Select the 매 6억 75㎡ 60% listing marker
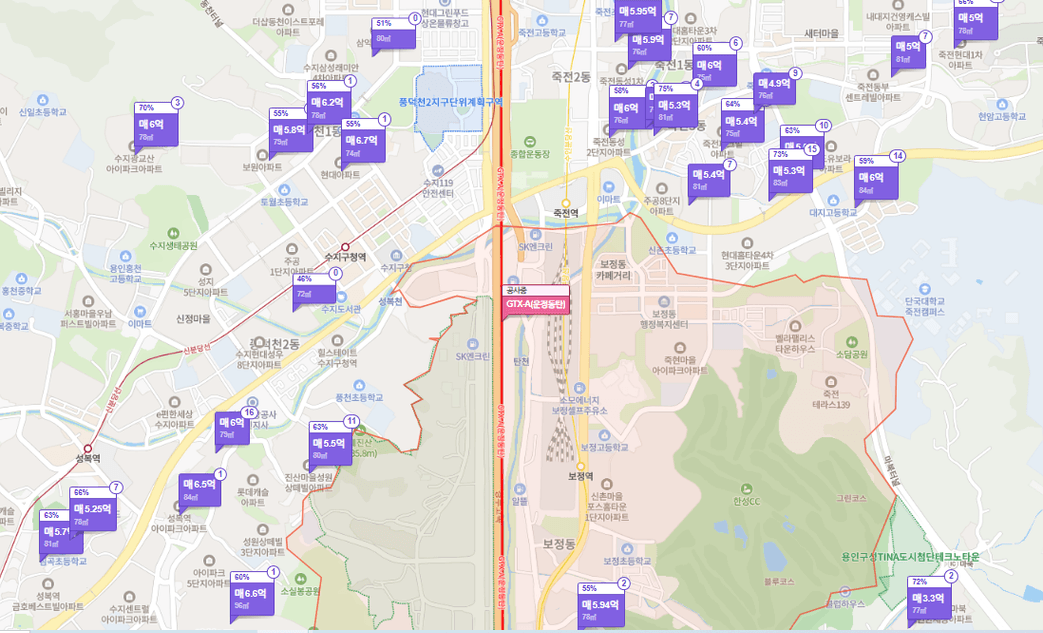This screenshot has width=1043, height=633. tap(714, 65)
